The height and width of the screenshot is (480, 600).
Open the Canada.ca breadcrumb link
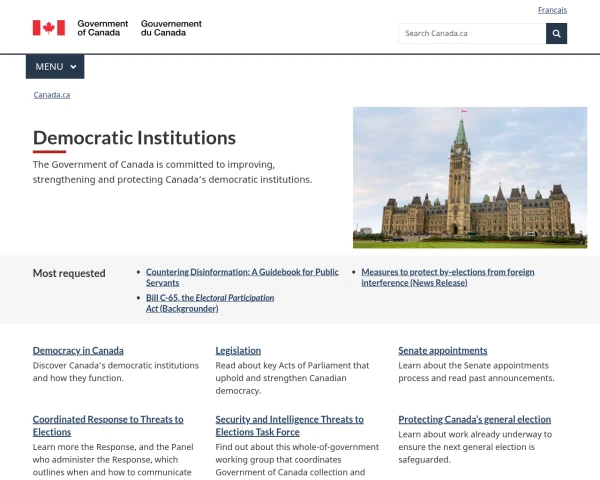pos(52,95)
